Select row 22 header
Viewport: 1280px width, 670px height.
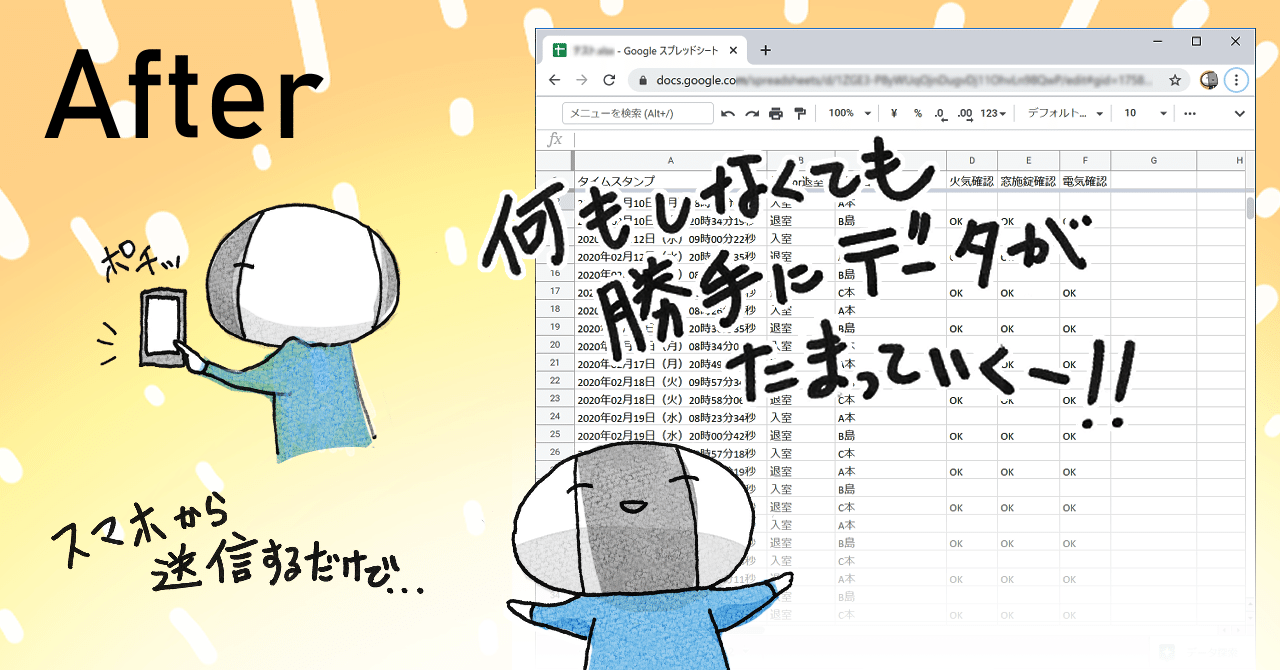point(554,381)
